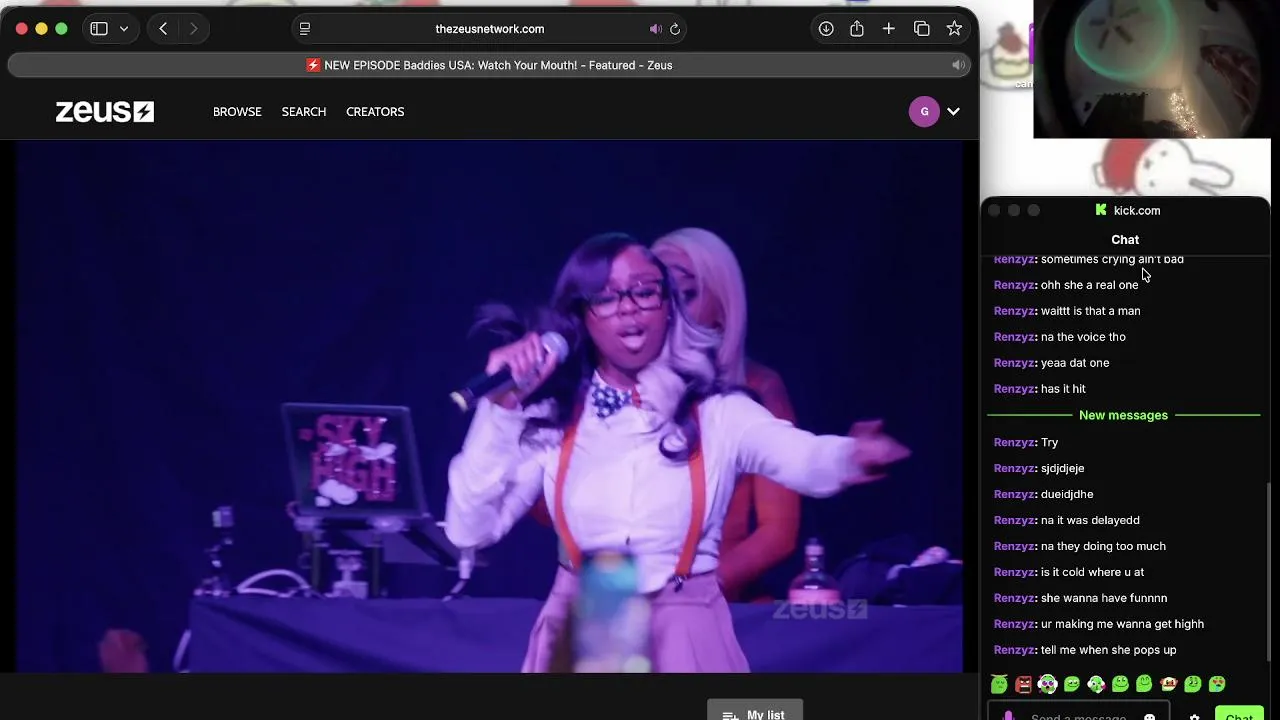The image size is (1280, 720).
Task: Click message 'has it hit'
Action: point(1063,389)
